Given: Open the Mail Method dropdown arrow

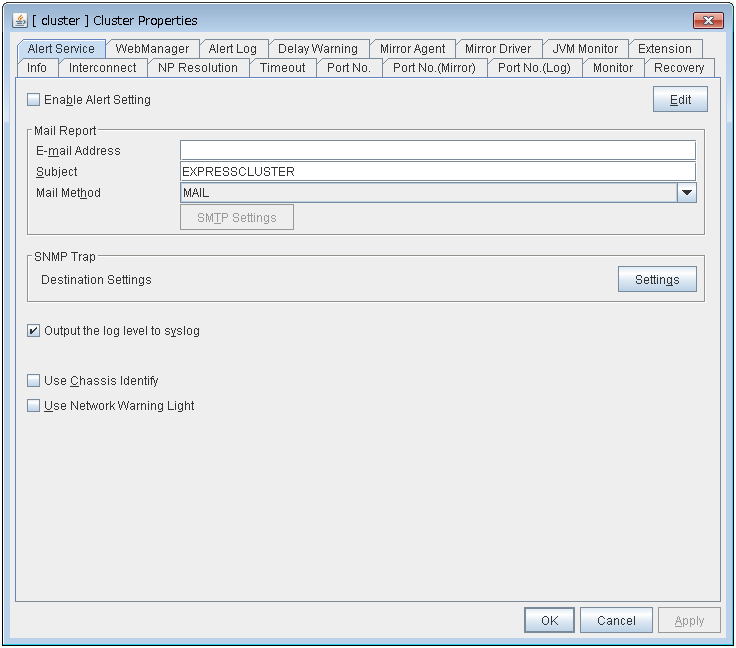Looking at the screenshot, I should tap(686, 193).
